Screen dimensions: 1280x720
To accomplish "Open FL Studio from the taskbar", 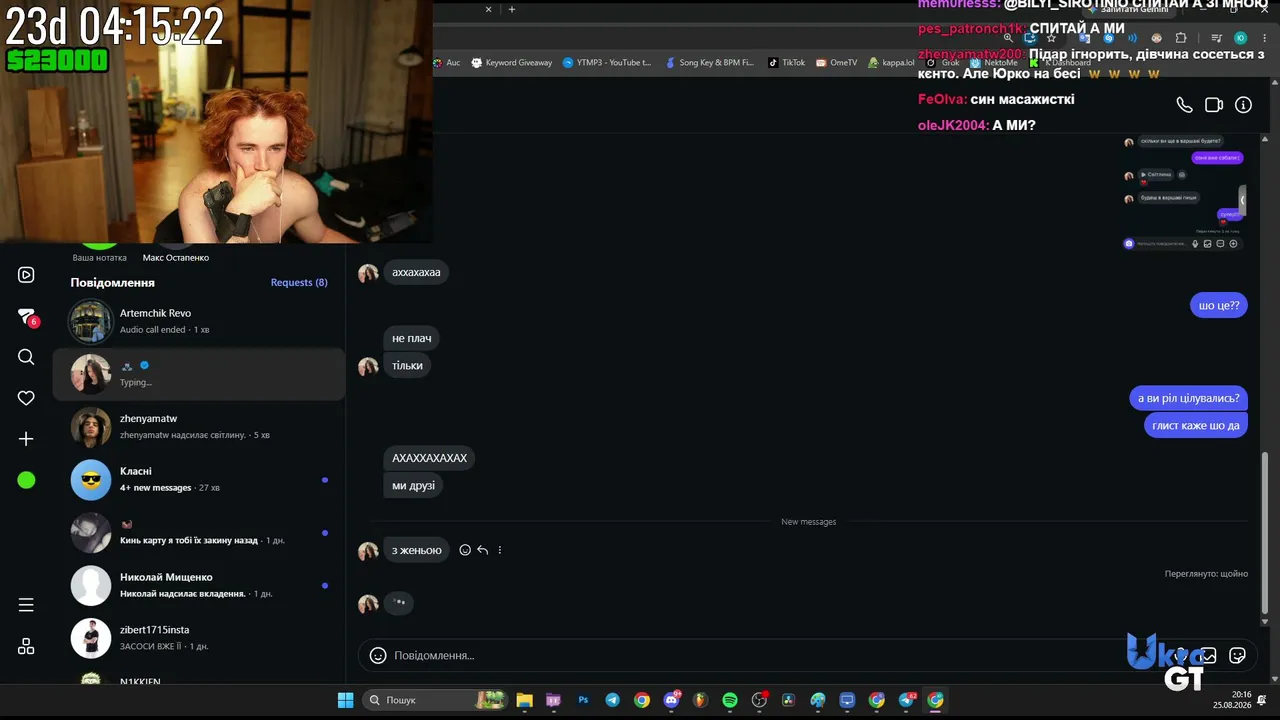I will 700,700.
